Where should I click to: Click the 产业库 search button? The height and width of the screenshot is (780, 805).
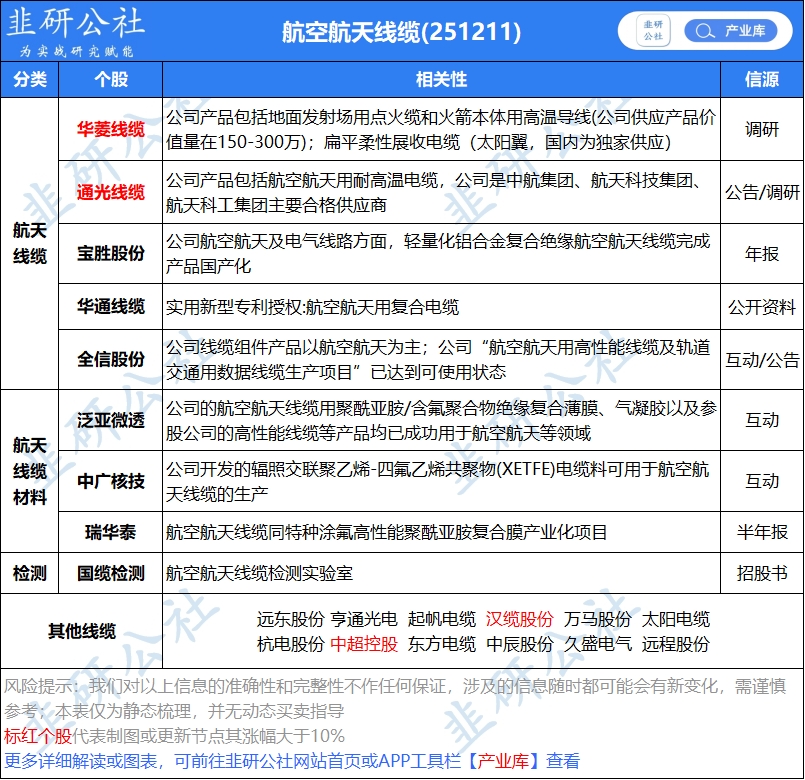pos(730,31)
